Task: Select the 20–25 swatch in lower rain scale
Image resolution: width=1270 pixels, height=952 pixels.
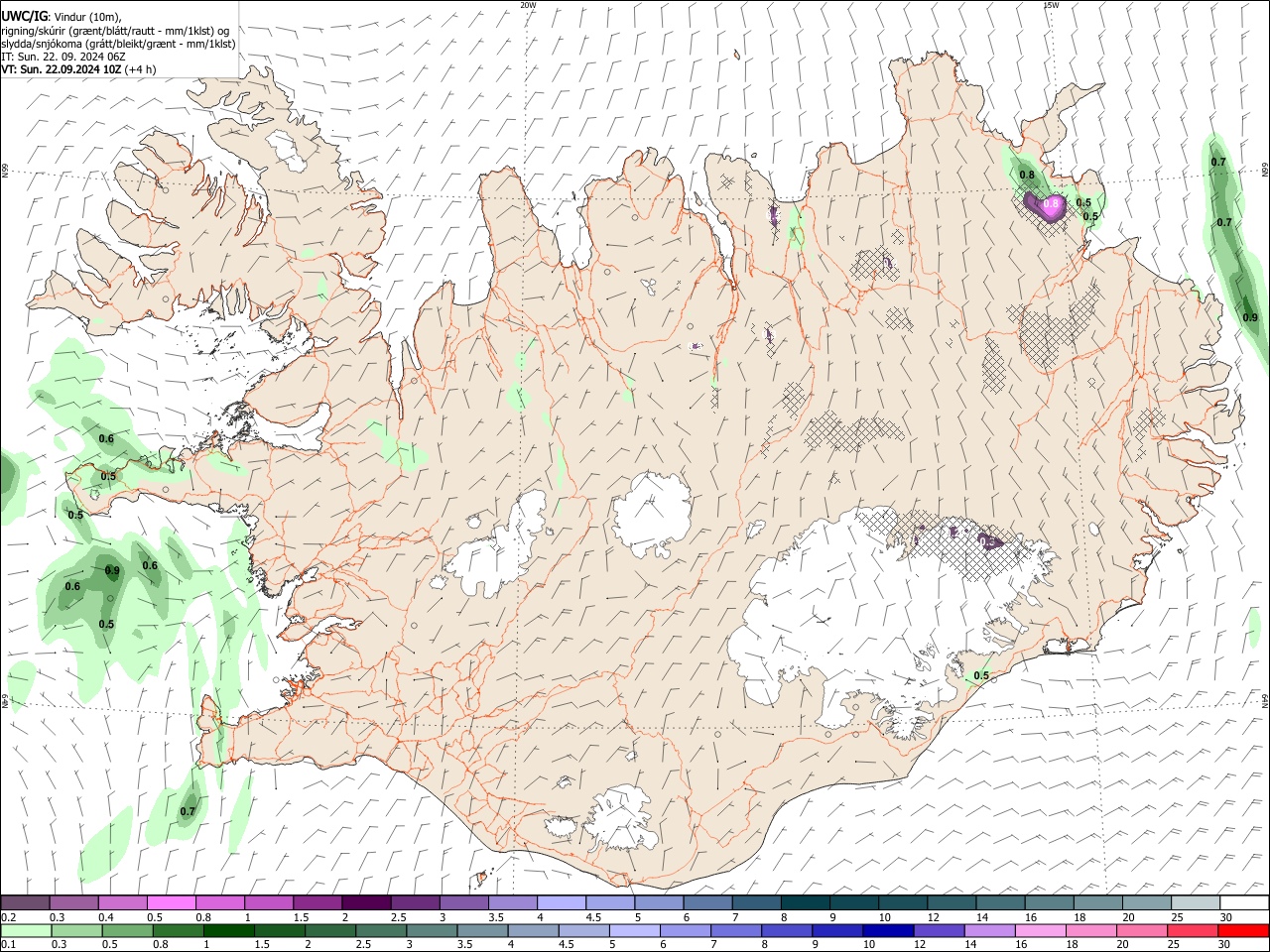Action: click(x=1142, y=930)
